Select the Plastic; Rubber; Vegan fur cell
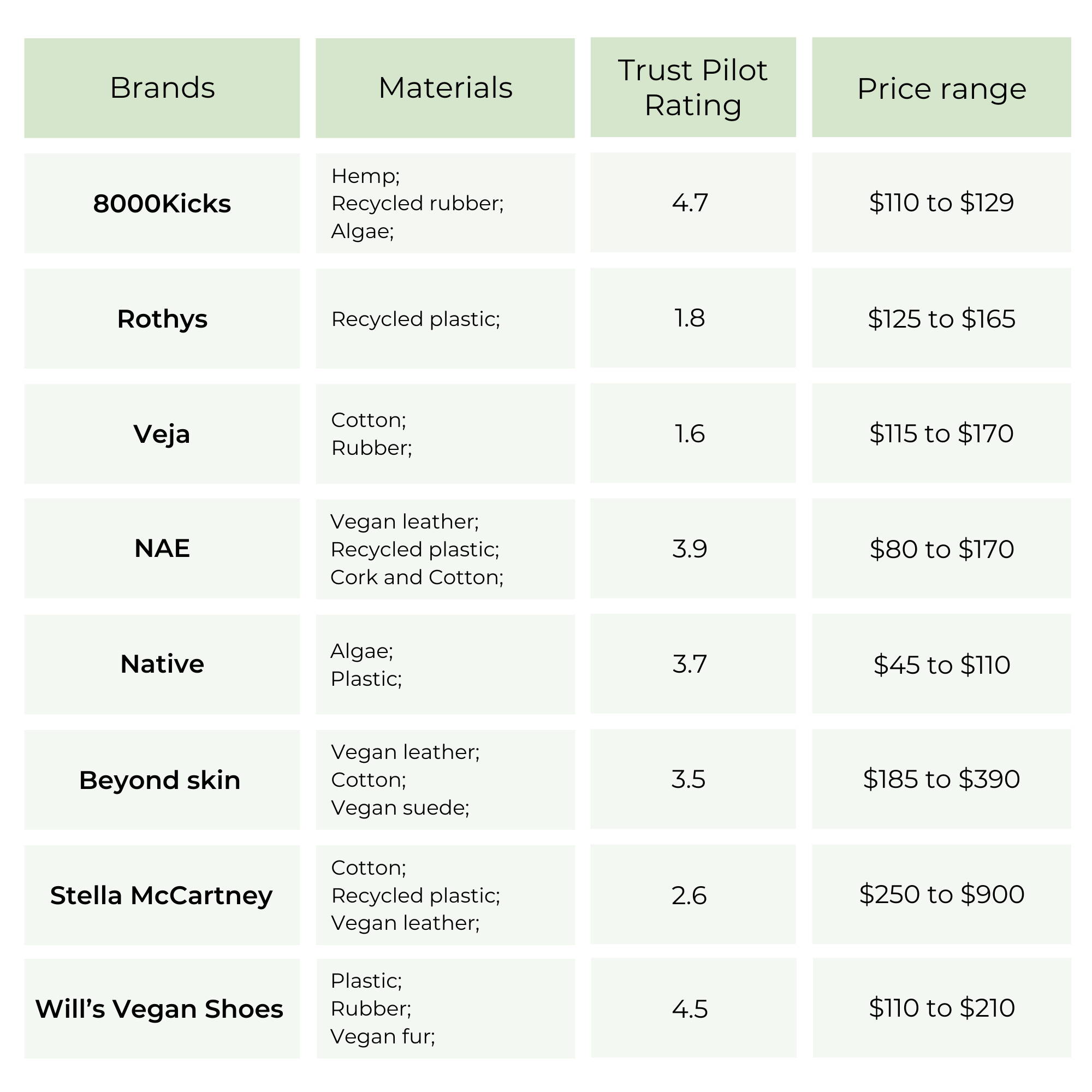1092x1092 pixels. [x=445, y=1009]
